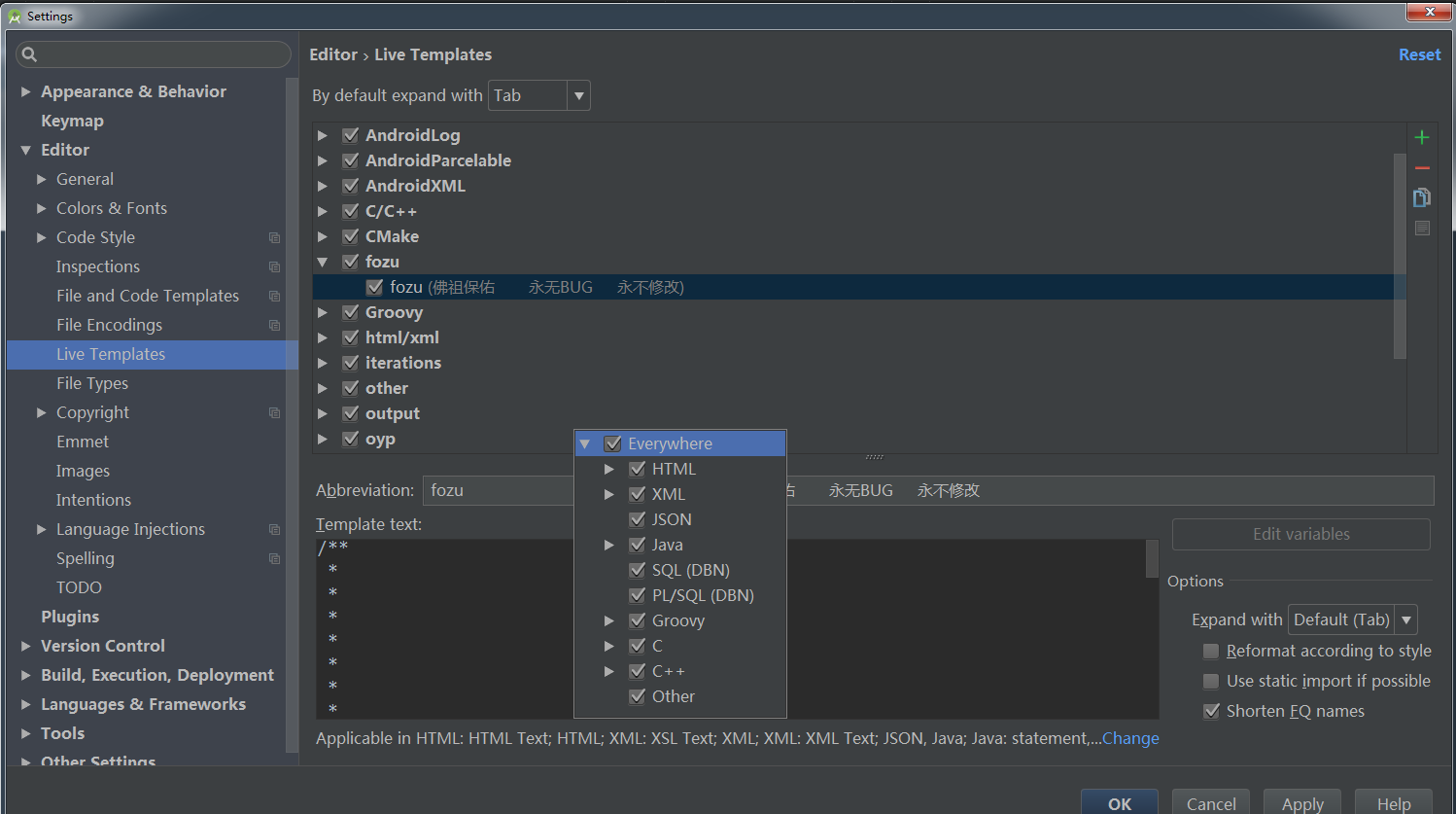
Task: Click the OK button
Action: (1120, 803)
